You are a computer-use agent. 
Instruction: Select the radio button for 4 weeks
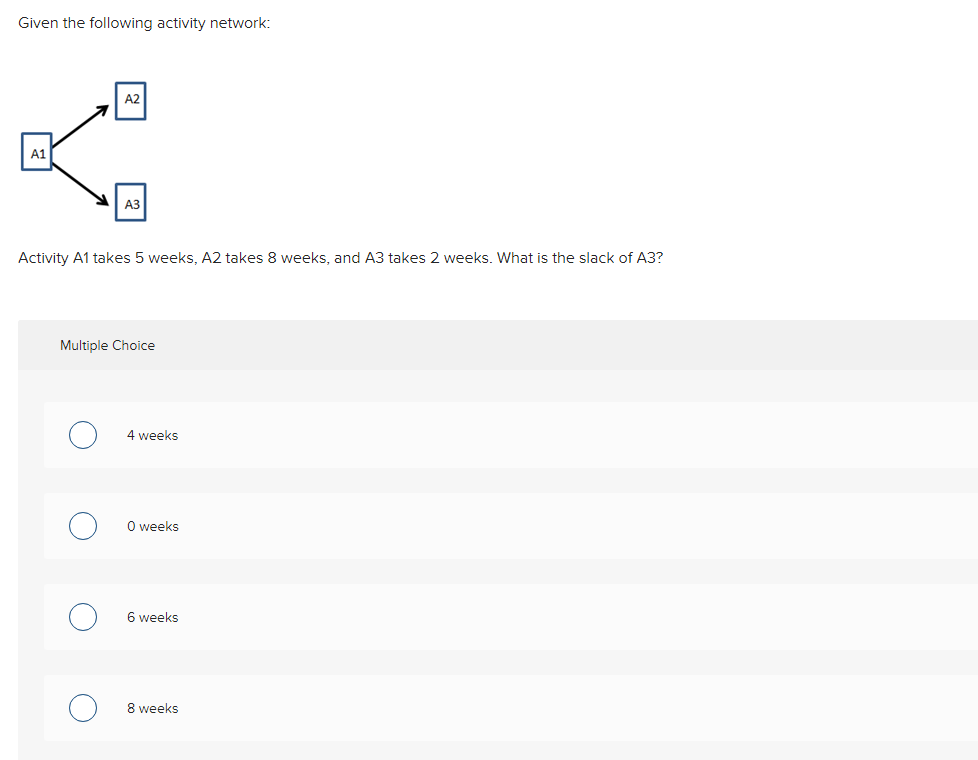[x=83, y=435]
